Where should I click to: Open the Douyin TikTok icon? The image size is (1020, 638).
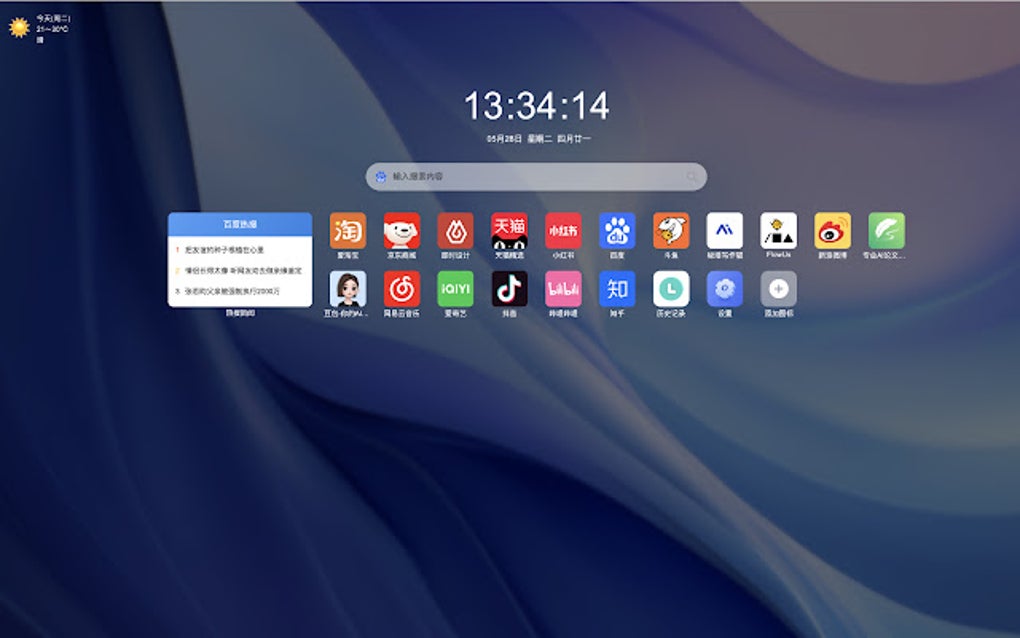[x=509, y=289]
